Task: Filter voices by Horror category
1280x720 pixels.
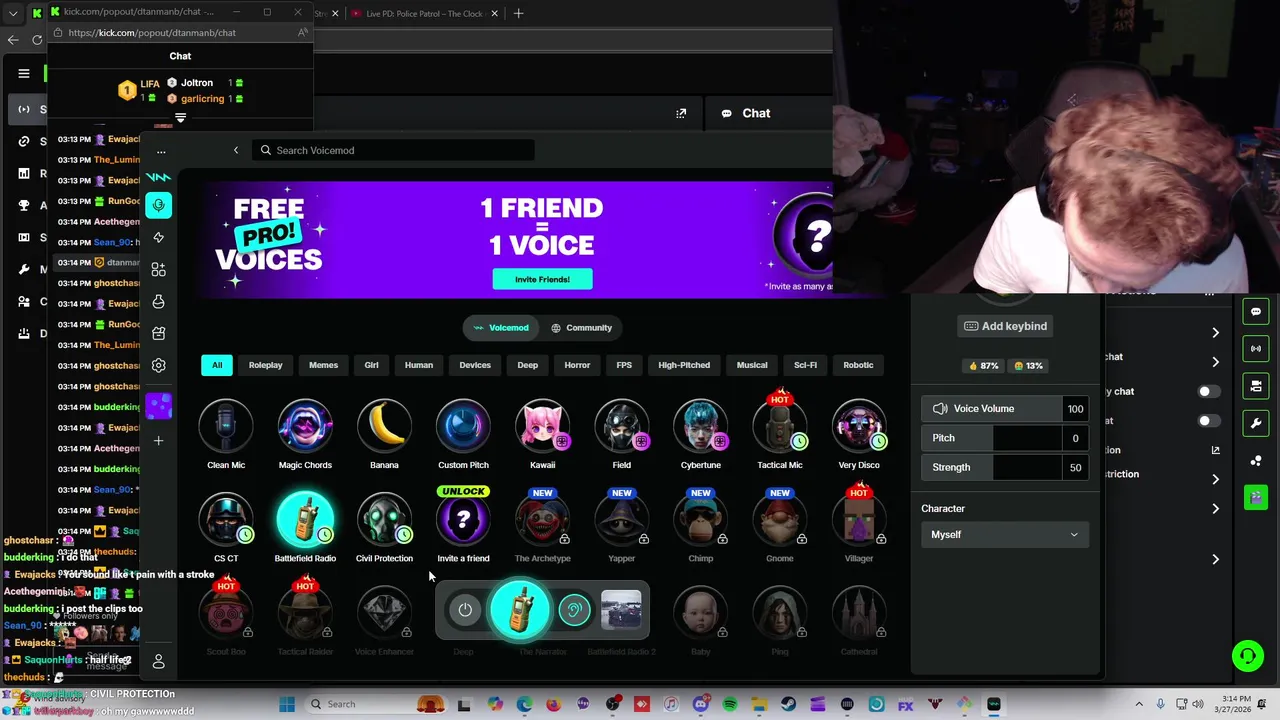Action: point(577,365)
